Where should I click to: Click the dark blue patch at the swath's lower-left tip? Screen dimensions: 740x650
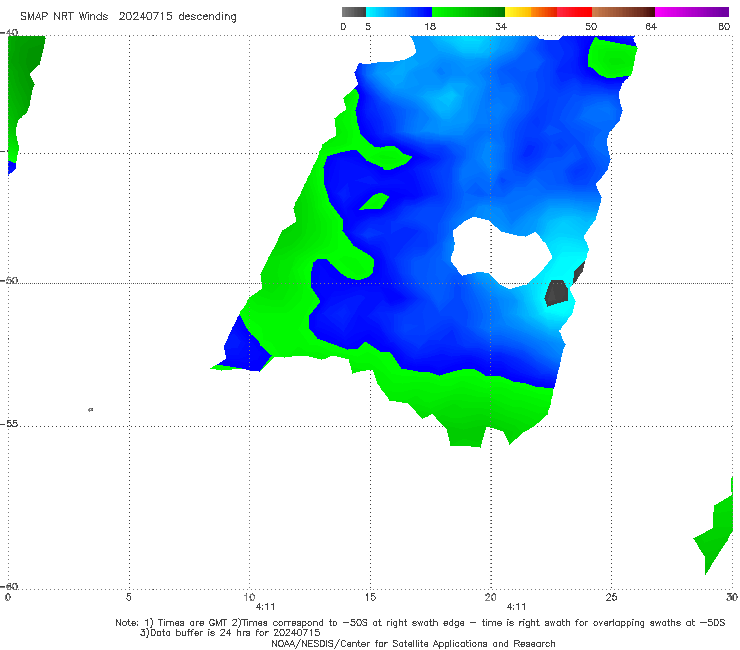coord(245,348)
